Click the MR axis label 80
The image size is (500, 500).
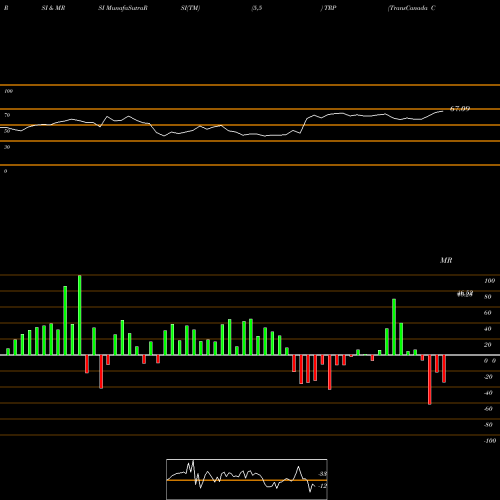[488, 297]
